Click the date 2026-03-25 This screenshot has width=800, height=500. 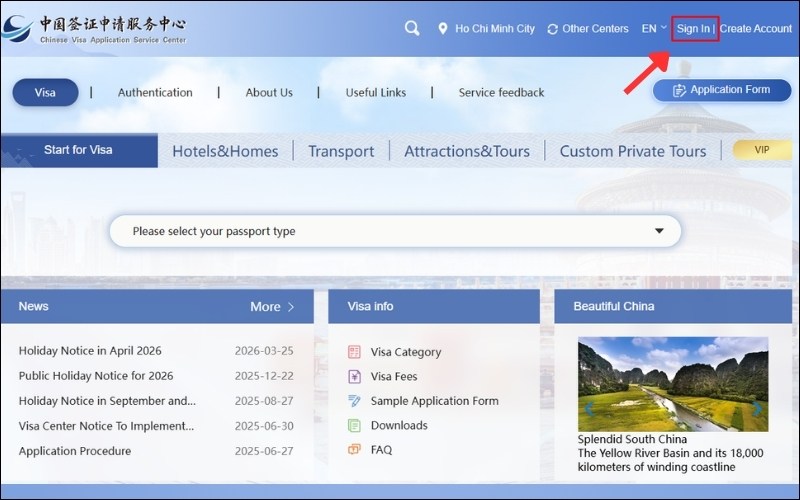click(264, 351)
